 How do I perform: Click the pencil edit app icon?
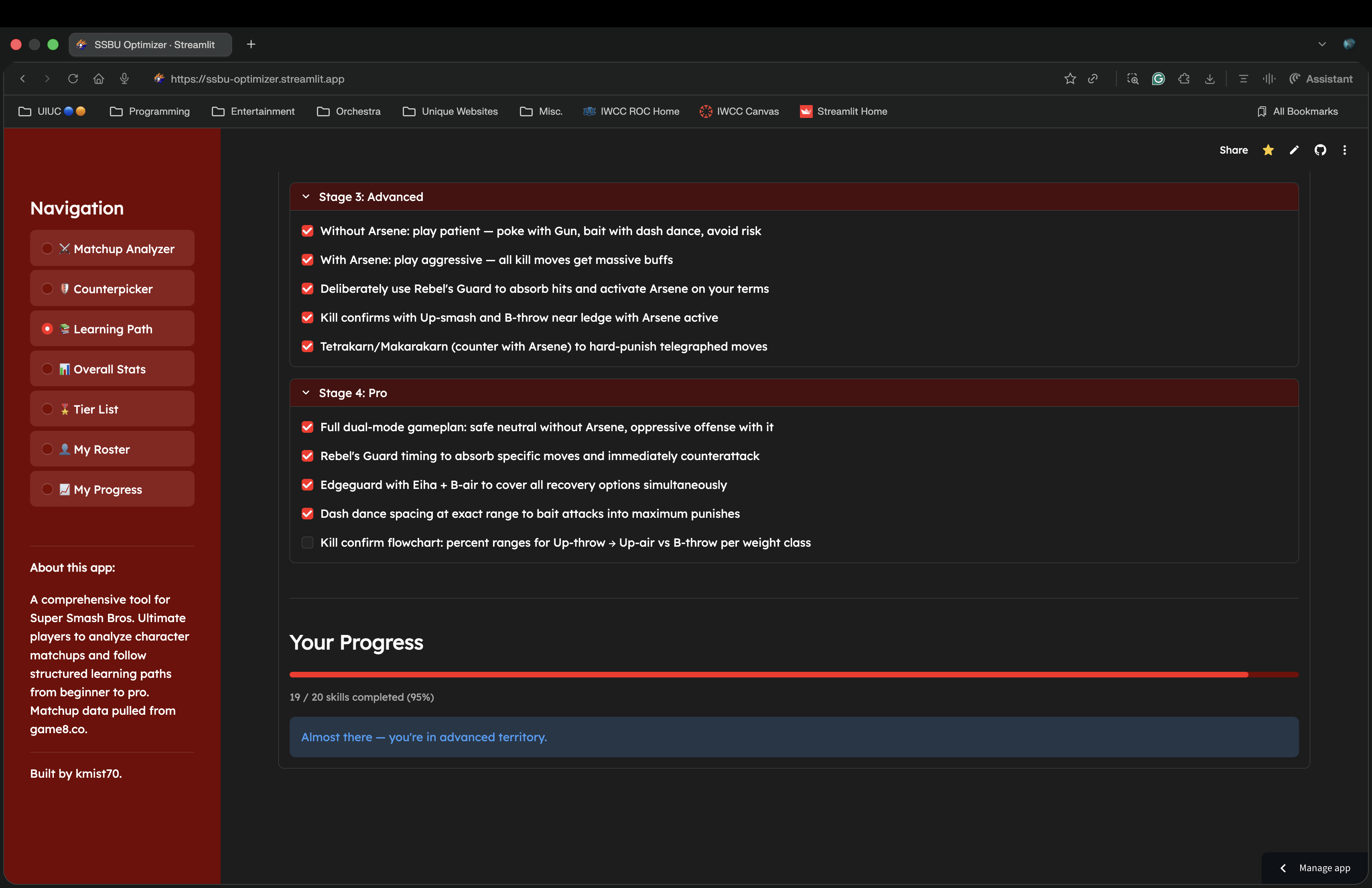tap(1294, 150)
